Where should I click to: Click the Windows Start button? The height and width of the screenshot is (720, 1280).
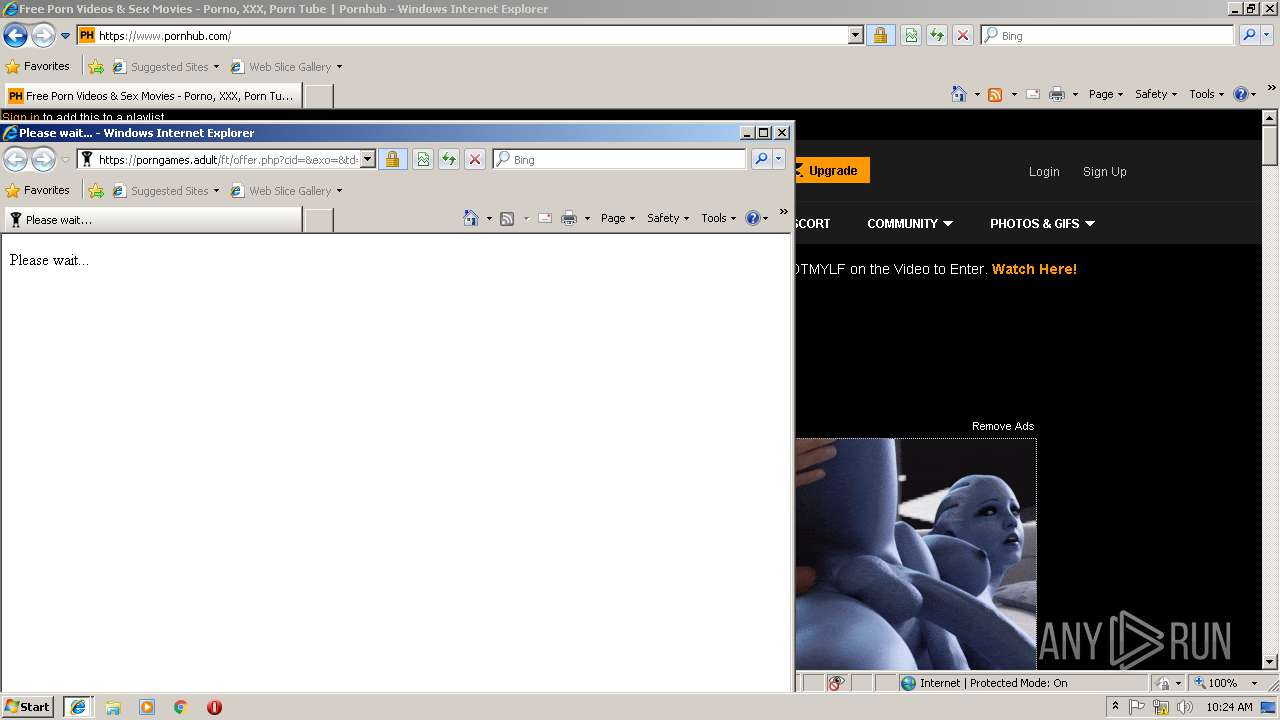pos(28,707)
